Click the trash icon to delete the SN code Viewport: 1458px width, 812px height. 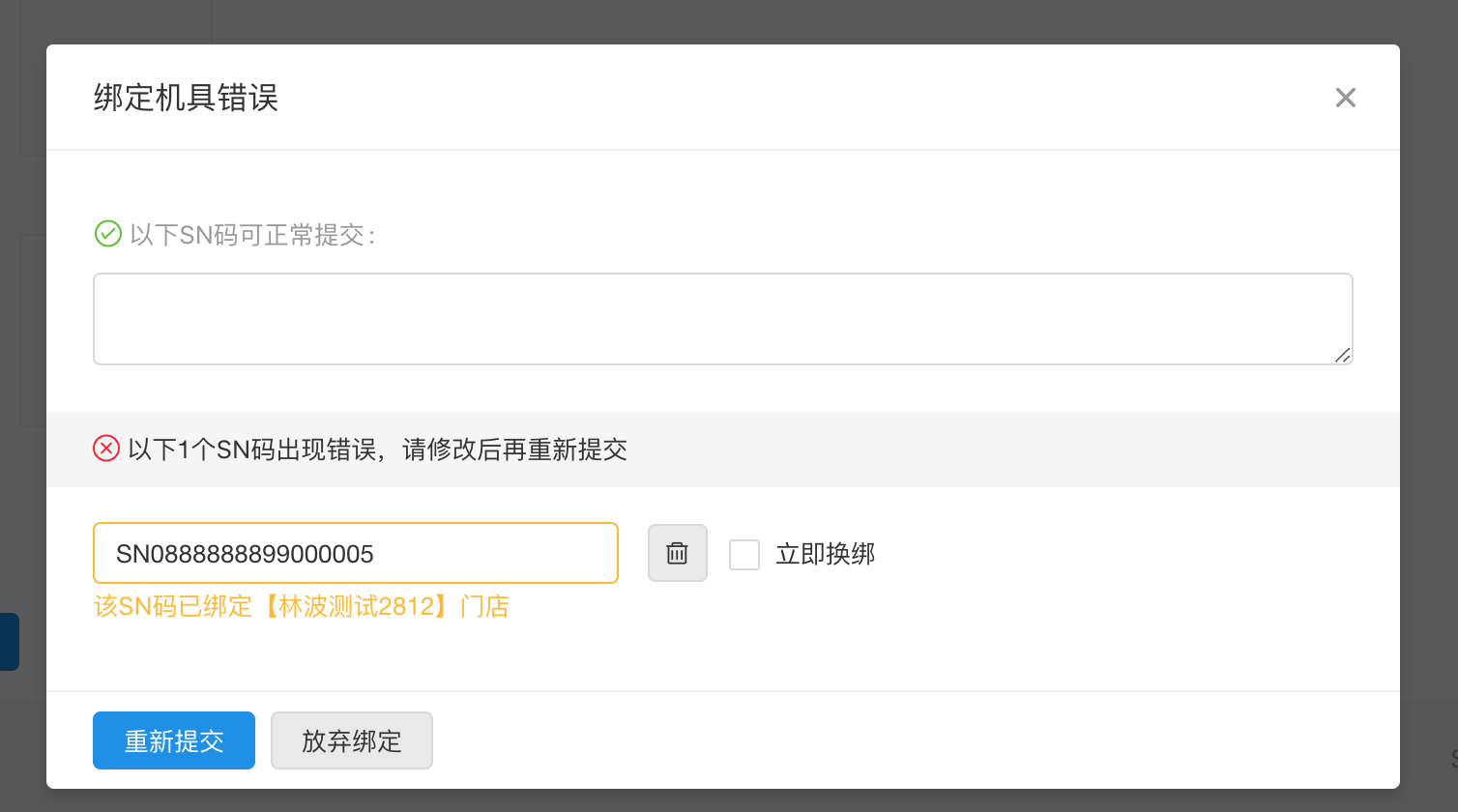pyautogui.click(x=677, y=553)
